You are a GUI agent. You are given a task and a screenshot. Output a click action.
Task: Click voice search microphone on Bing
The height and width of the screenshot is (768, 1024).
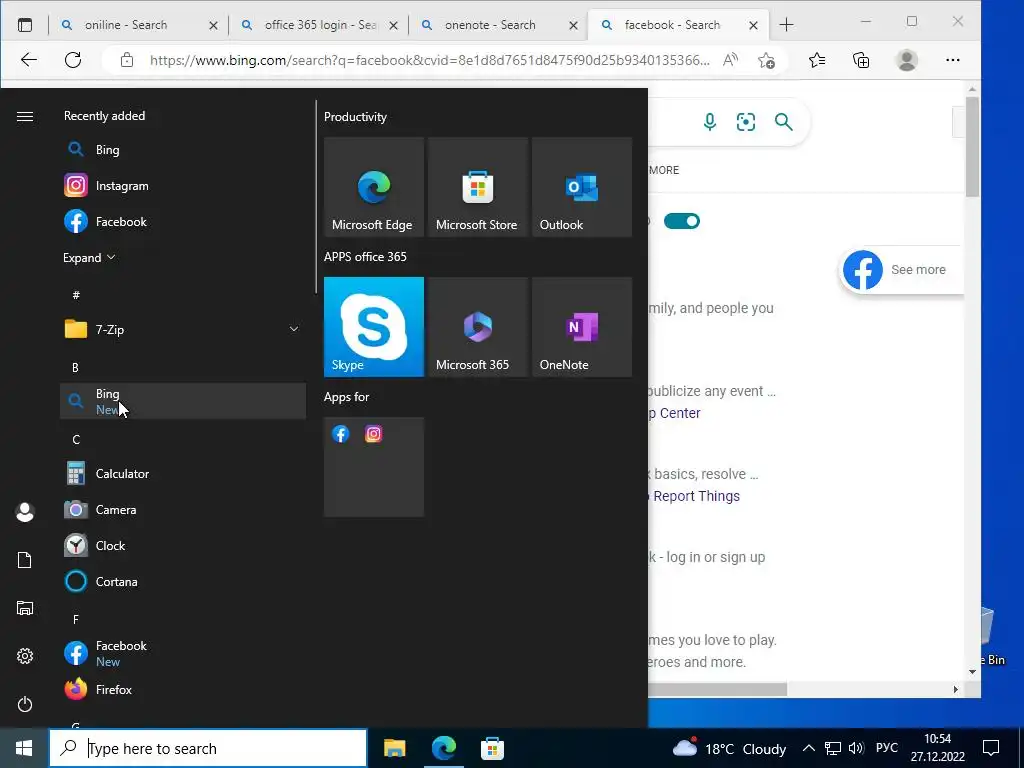click(x=710, y=121)
